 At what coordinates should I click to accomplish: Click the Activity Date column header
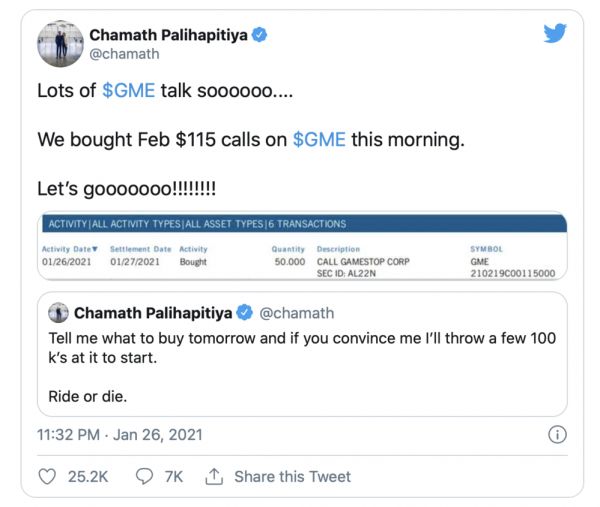point(70,248)
